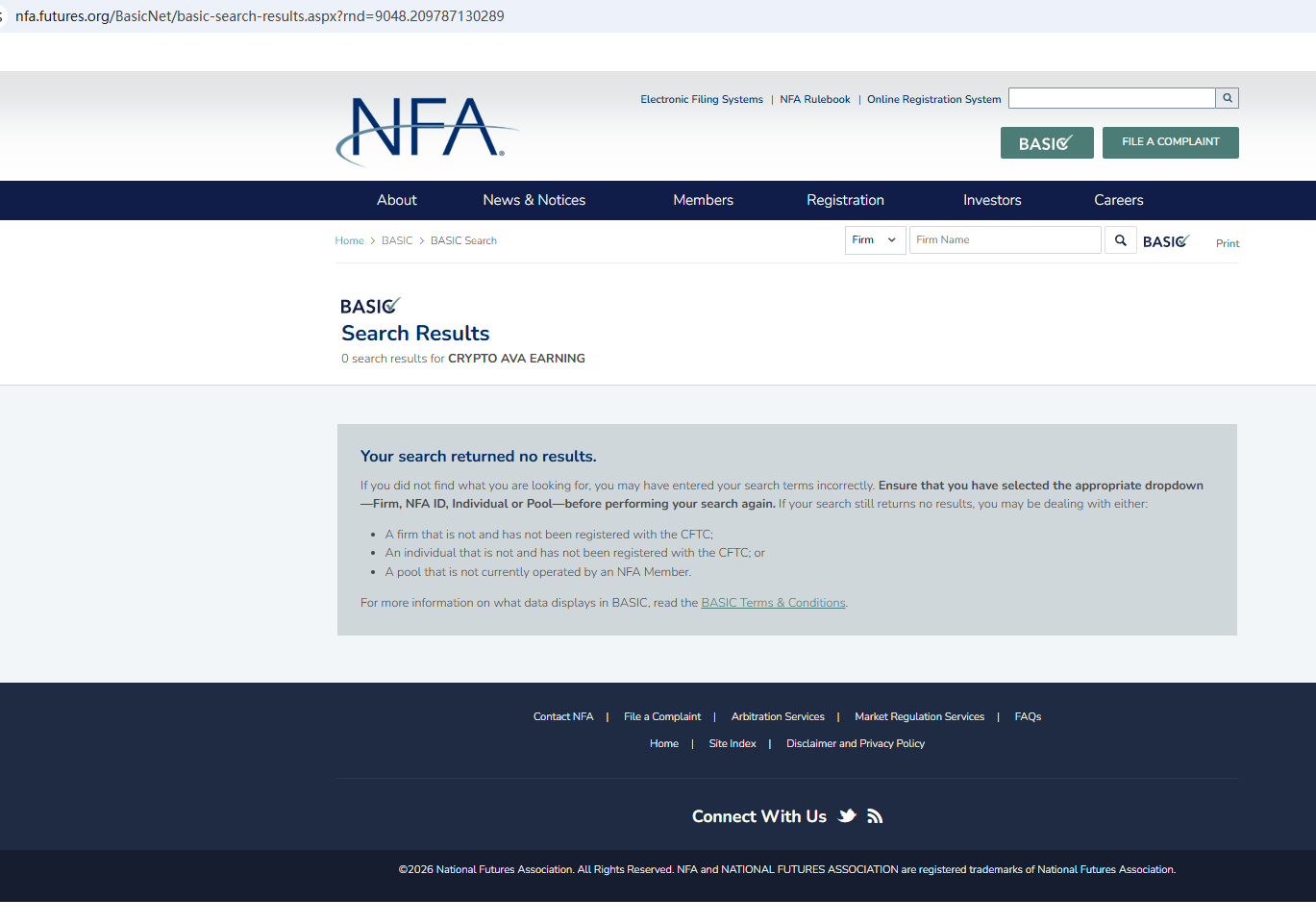Screen dimensions: 1316x924
Task: Open the News & Notices menu
Action: tap(534, 200)
